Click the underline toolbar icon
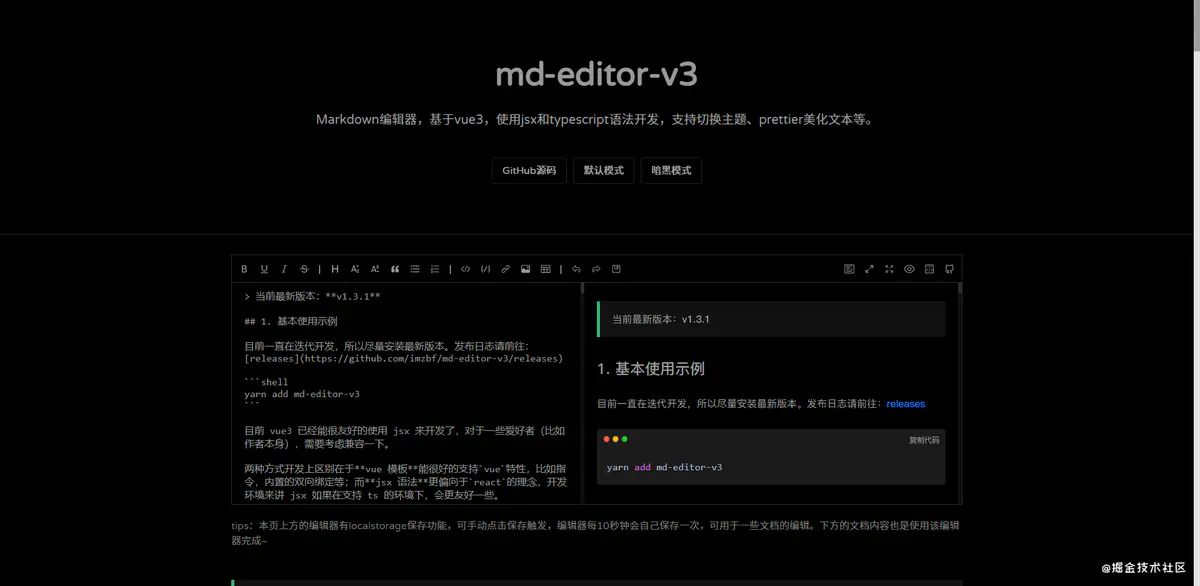Image resolution: width=1200 pixels, height=586 pixels. coord(264,269)
